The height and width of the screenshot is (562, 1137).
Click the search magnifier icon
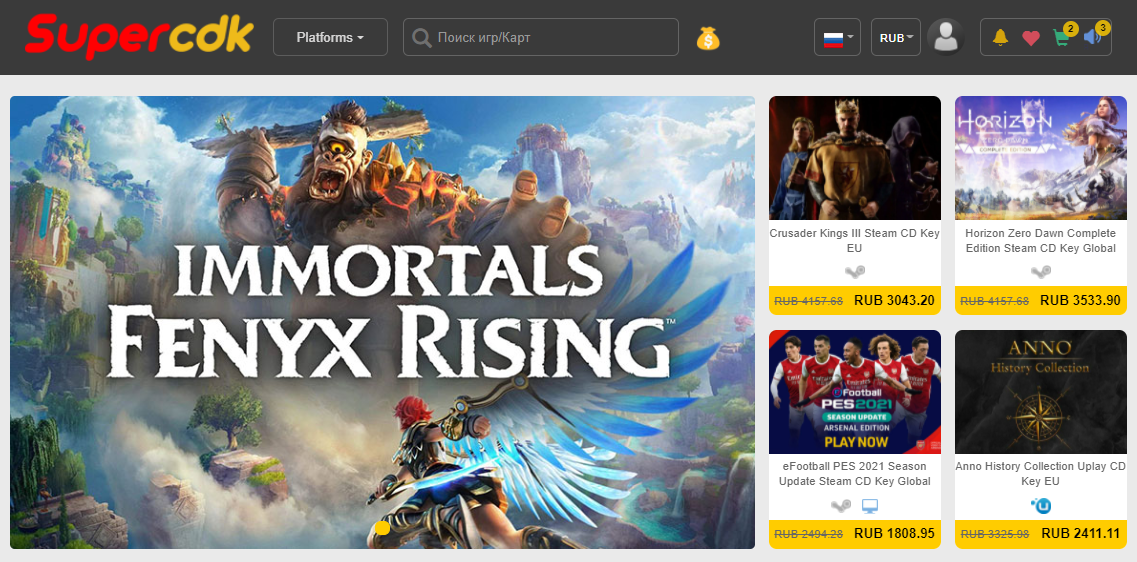pos(421,38)
